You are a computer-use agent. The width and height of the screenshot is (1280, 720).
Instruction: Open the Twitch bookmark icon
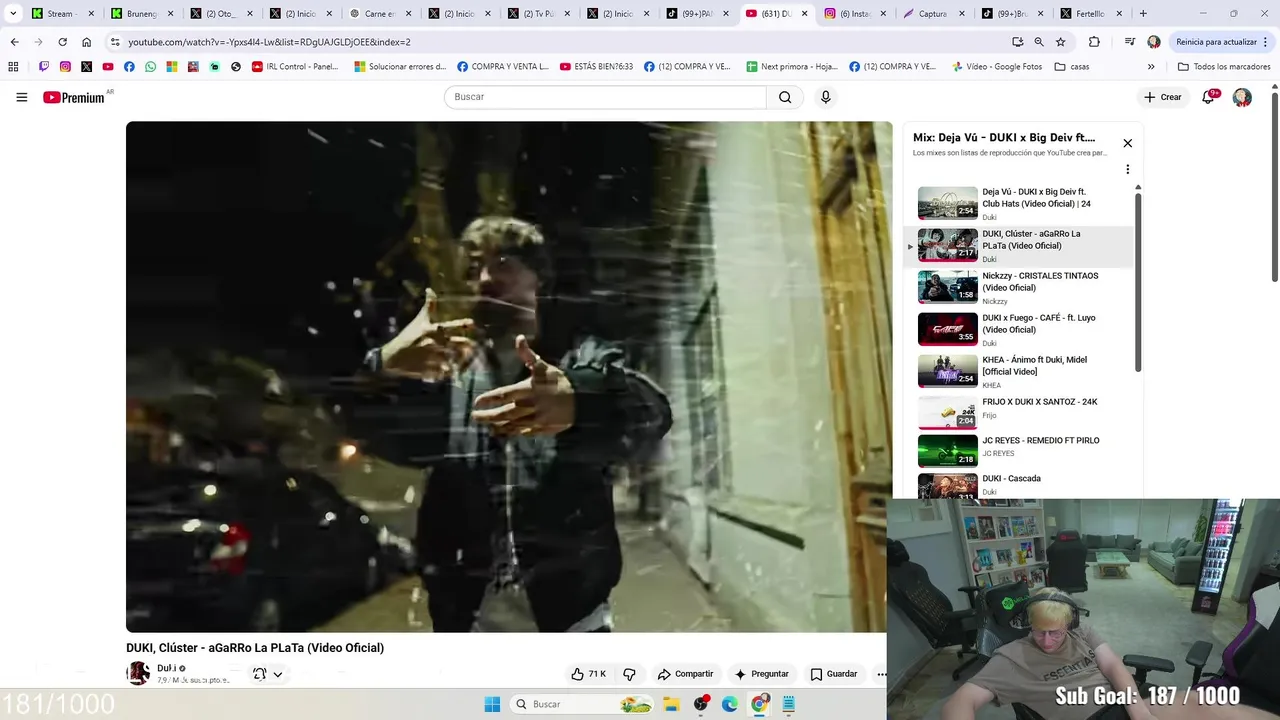(44, 67)
